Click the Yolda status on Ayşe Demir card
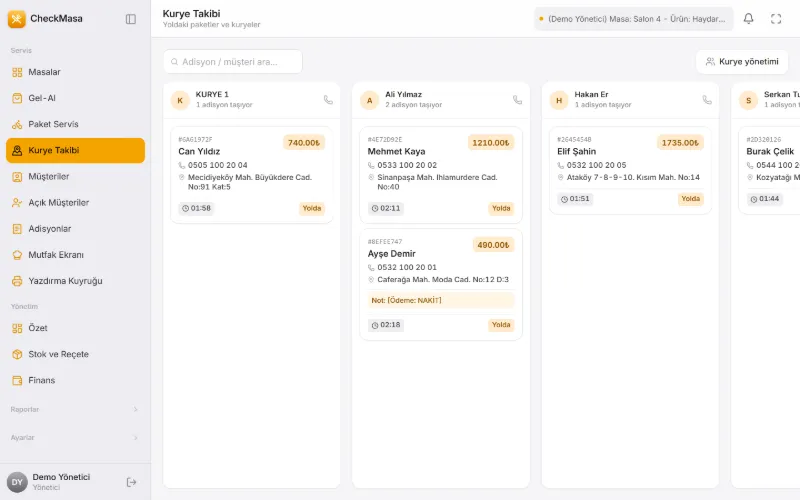This screenshot has width=800, height=500. point(501,324)
